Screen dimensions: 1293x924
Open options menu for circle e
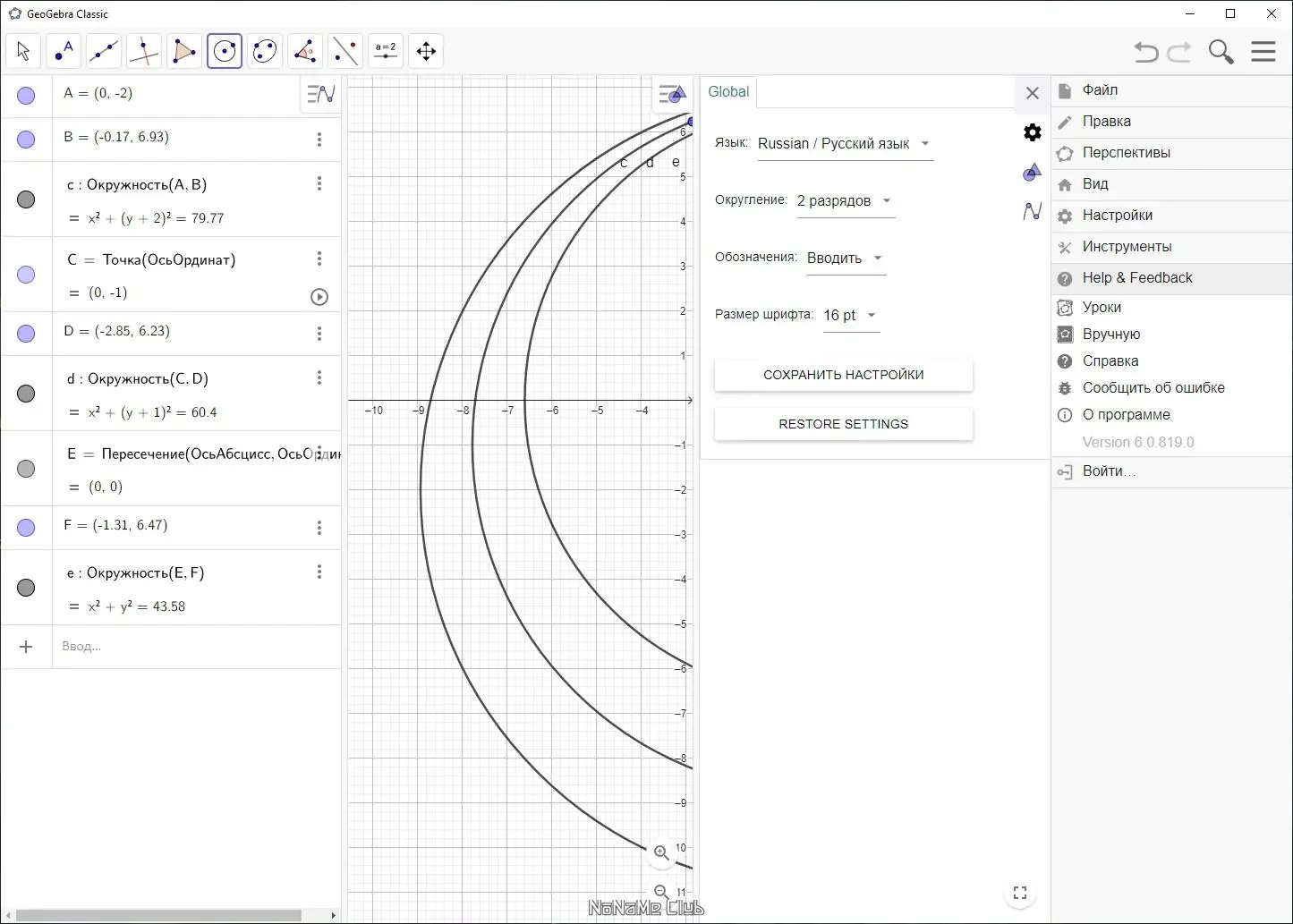tap(319, 572)
